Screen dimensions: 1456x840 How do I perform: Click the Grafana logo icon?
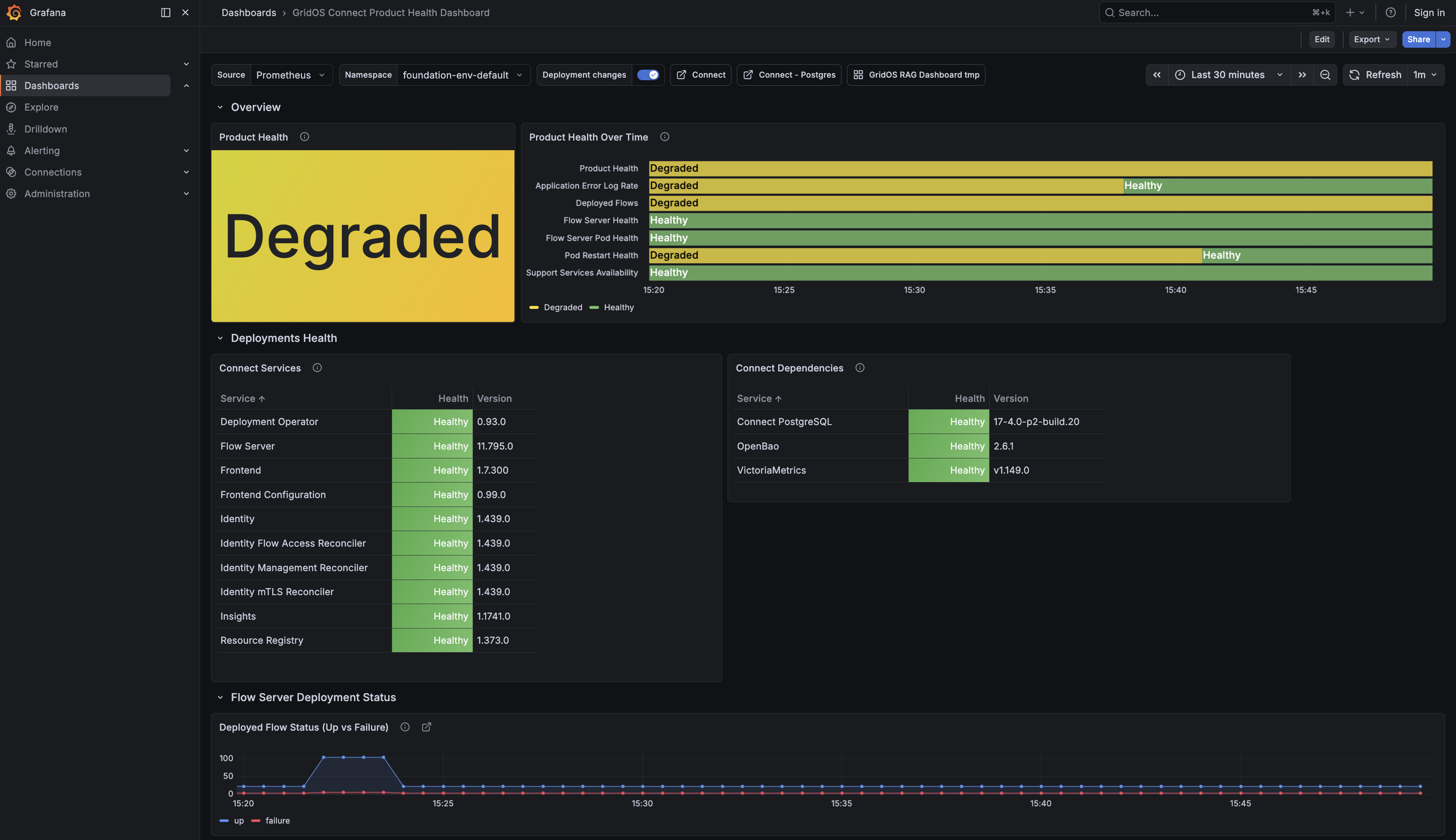(14, 12)
